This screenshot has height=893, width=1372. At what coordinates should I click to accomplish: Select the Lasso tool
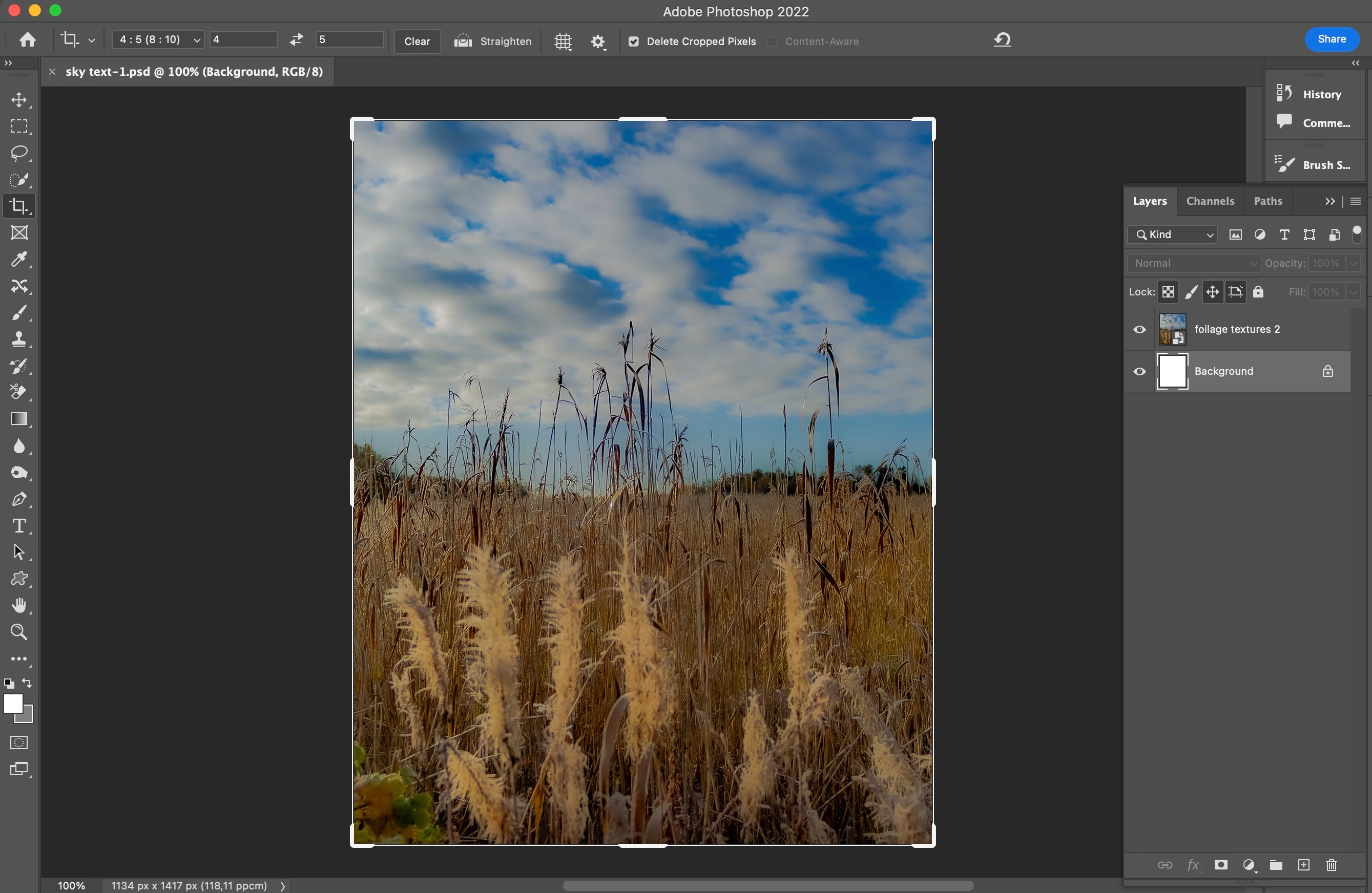19,153
